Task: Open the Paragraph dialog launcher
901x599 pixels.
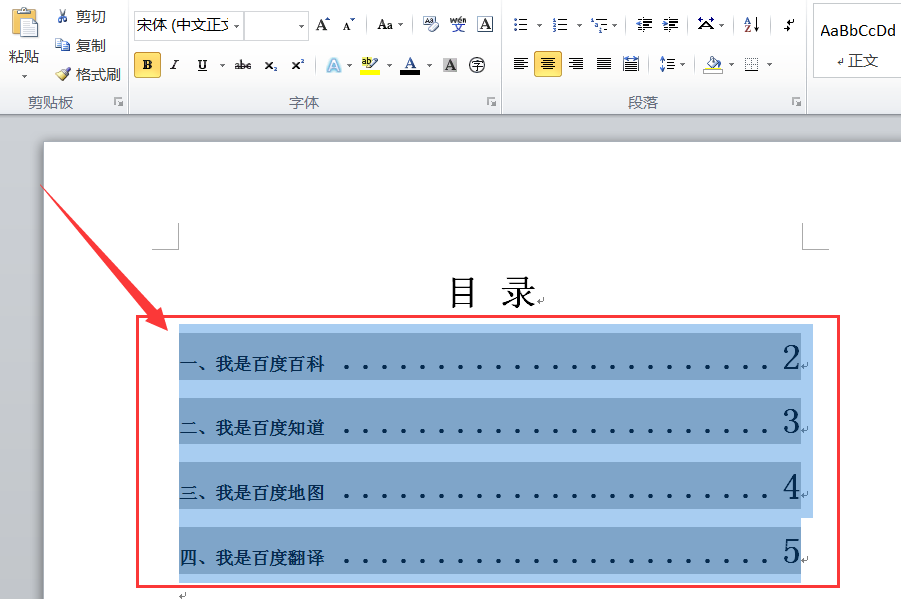Action: tap(796, 102)
